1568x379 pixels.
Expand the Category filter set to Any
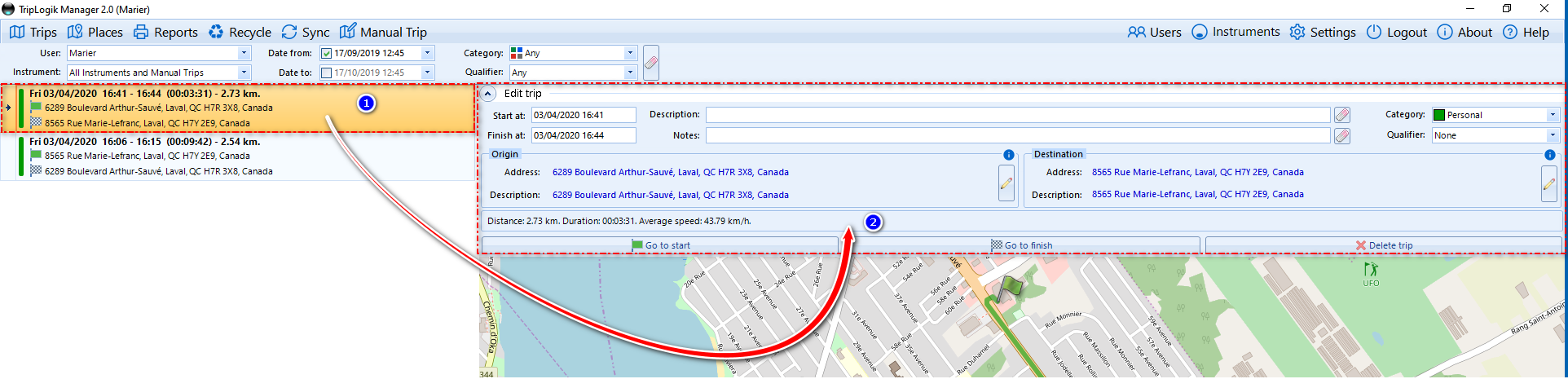point(630,53)
